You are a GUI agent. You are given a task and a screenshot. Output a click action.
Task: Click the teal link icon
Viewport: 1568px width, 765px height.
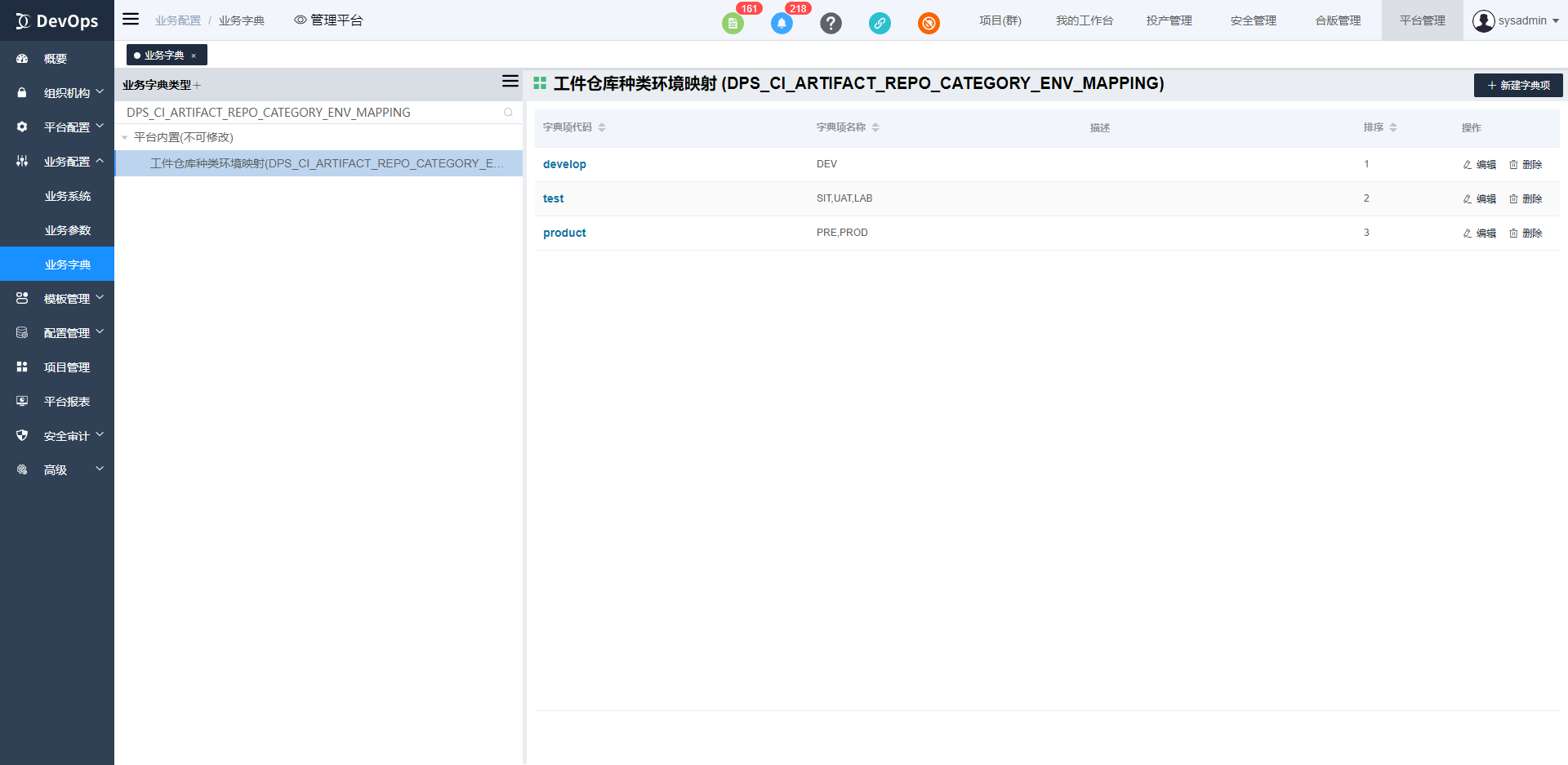pyautogui.click(x=880, y=23)
